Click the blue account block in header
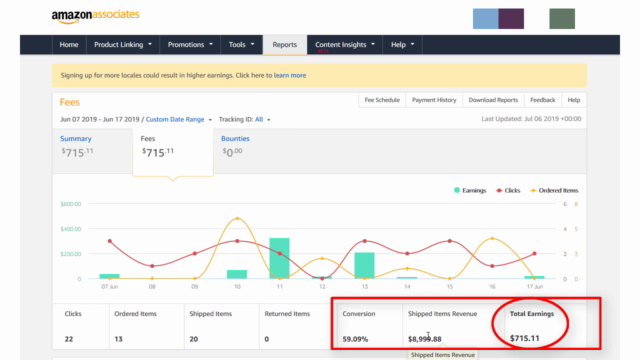The width and height of the screenshot is (640, 360). click(485, 19)
